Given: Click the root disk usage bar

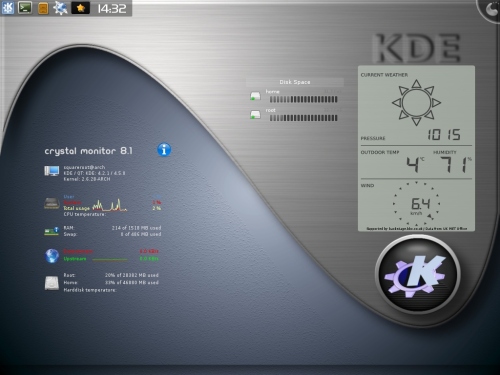Looking at the screenshot, I should point(303,118).
